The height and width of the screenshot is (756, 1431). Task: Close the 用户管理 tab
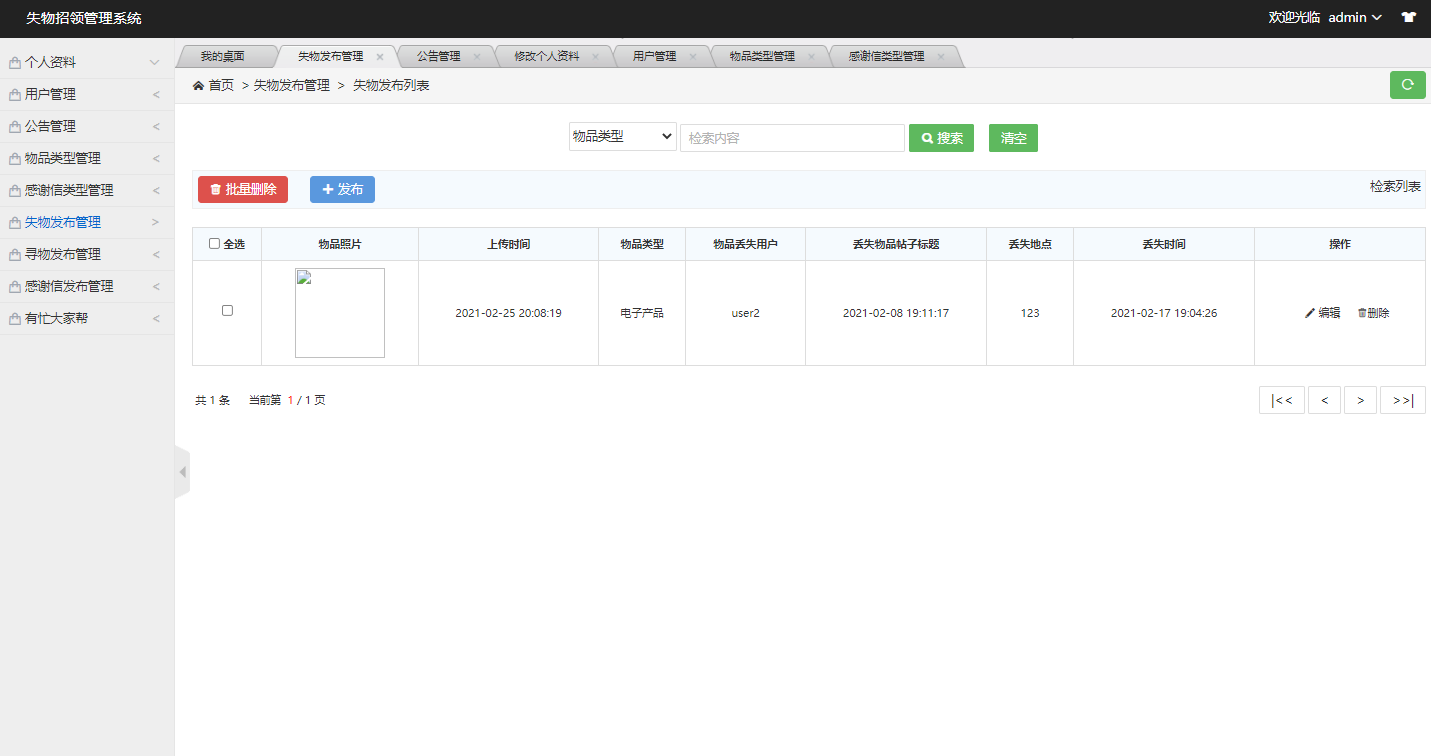point(693,57)
